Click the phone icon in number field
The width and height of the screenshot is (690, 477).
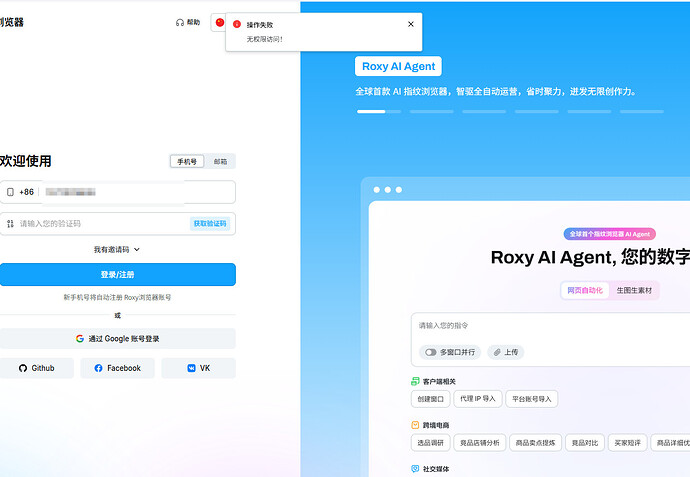click(11, 192)
